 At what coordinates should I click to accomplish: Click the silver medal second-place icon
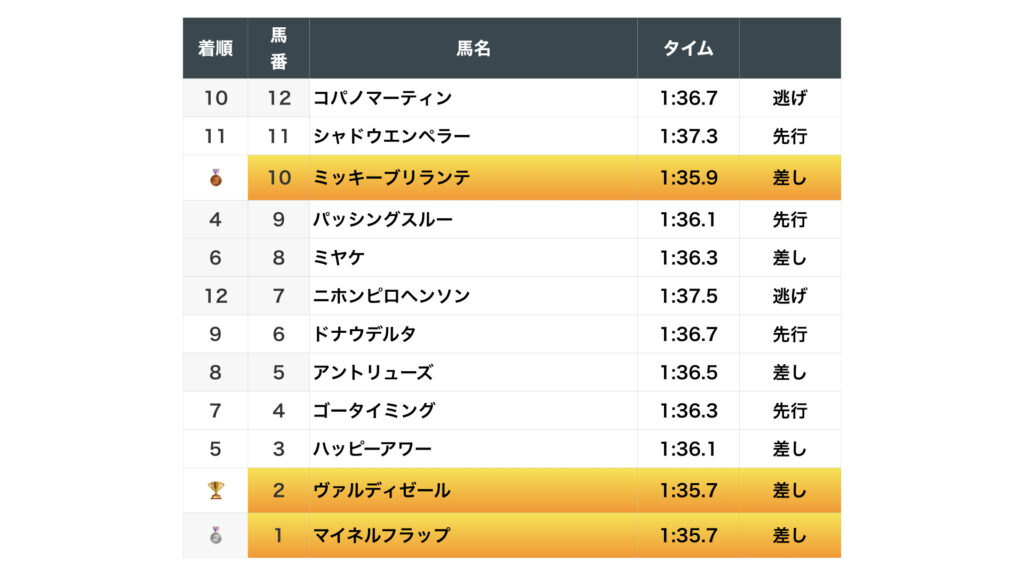pos(215,535)
